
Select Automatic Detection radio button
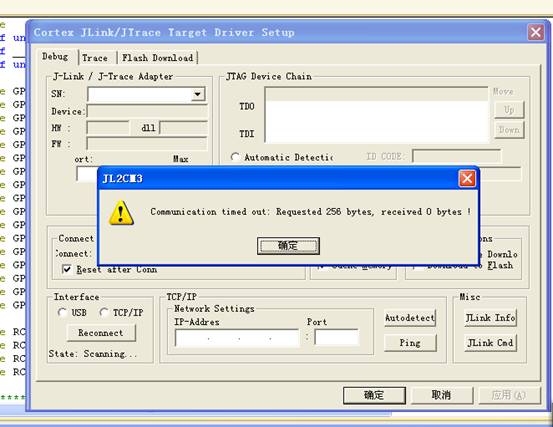pyautogui.click(x=235, y=157)
